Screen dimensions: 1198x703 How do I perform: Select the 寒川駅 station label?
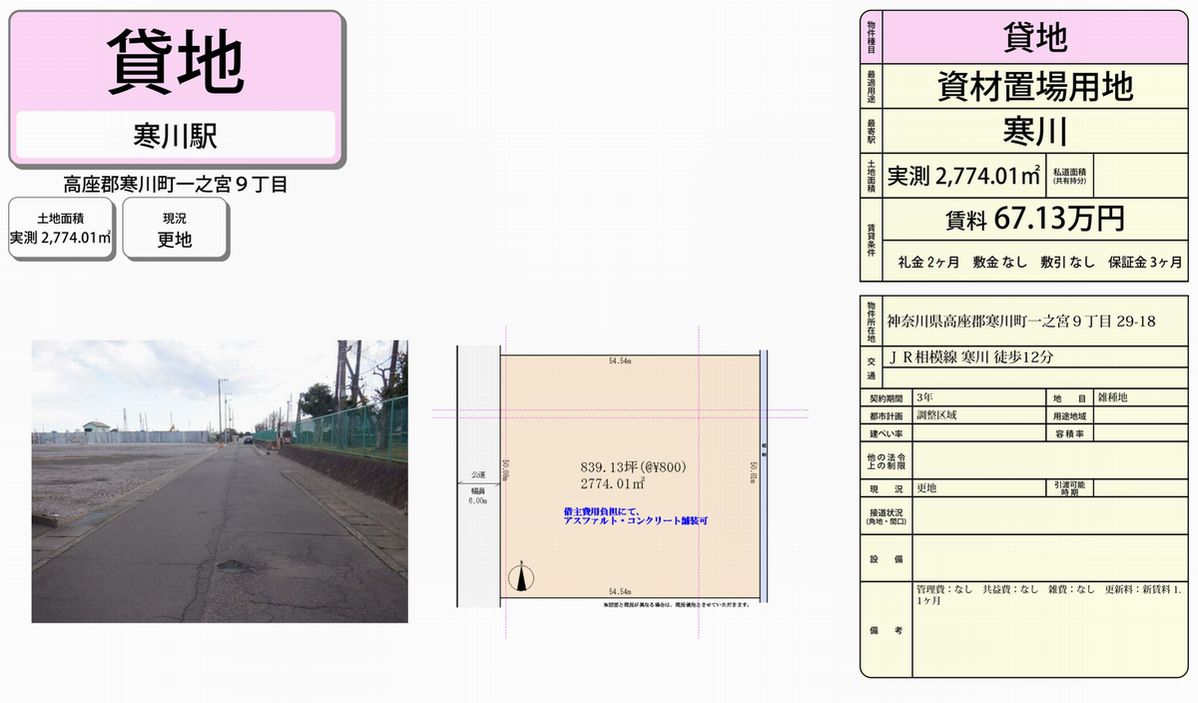[176, 136]
